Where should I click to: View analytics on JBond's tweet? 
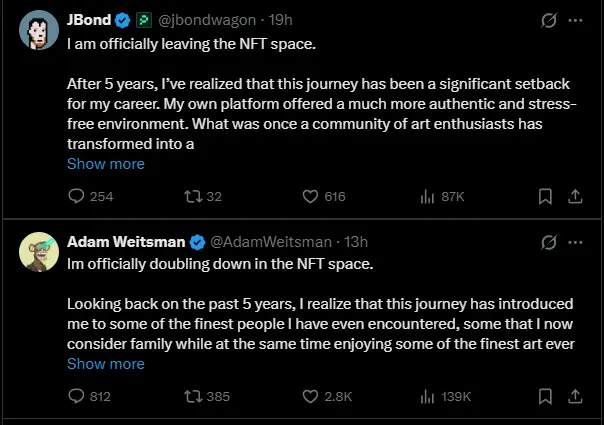[x=426, y=197]
